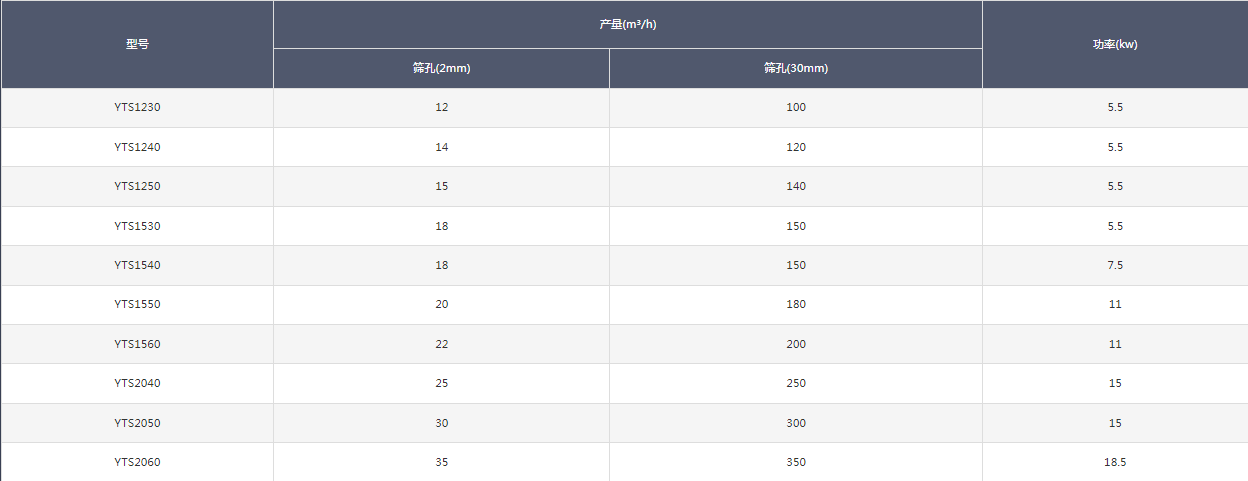The image size is (1248, 481).
Task: Select the 筛孔(2mm) sub-header
Action: (441, 69)
